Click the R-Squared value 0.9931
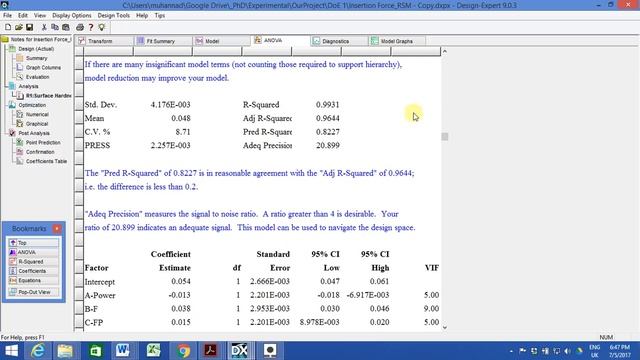 click(327, 104)
